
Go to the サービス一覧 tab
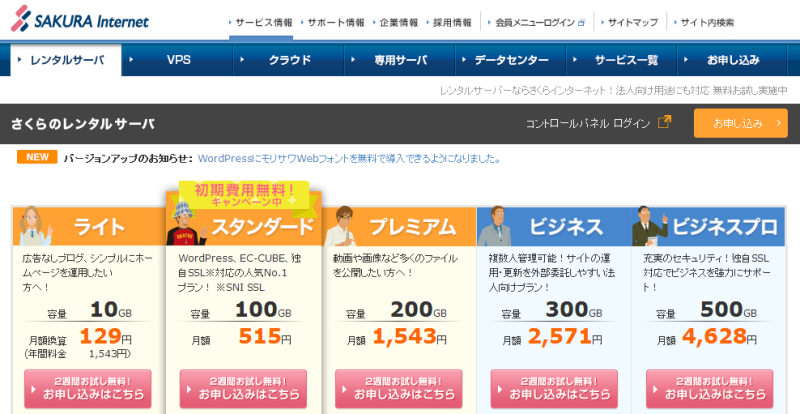[x=626, y=60]
